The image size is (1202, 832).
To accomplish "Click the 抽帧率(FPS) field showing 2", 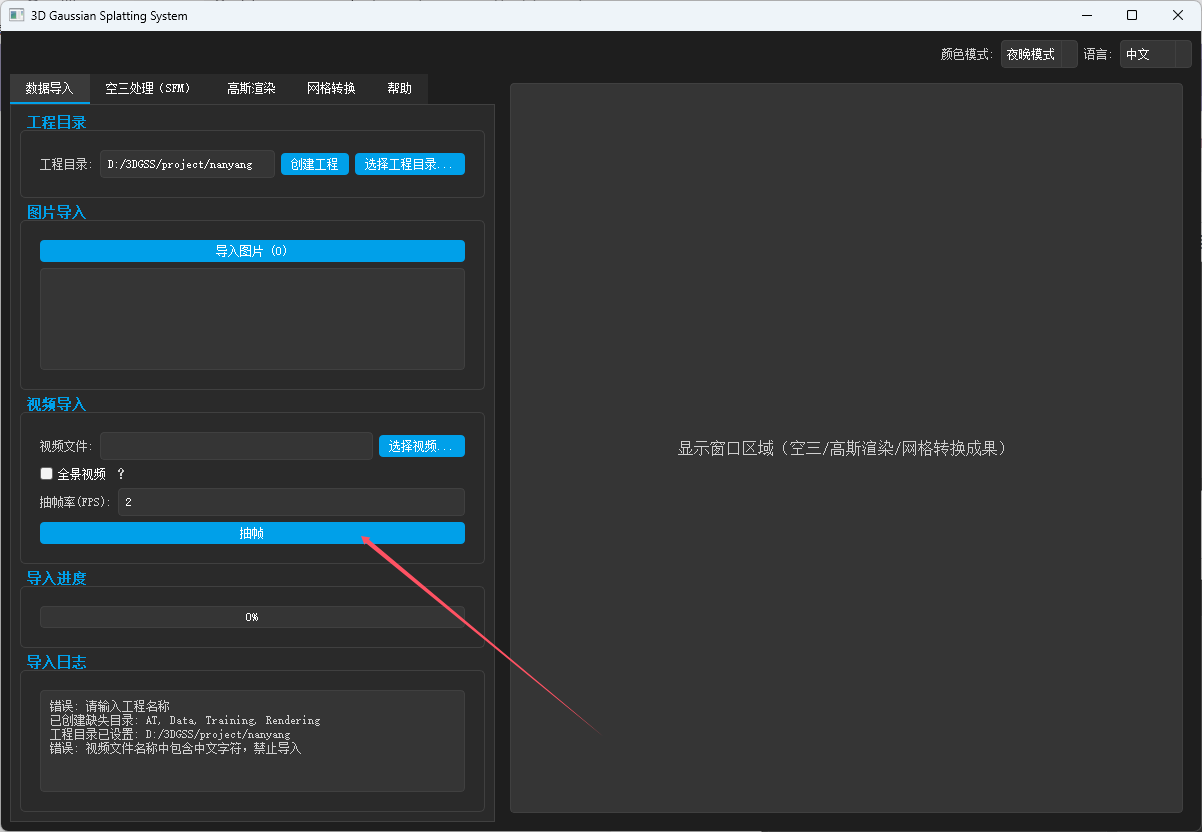I will point(291,502).
